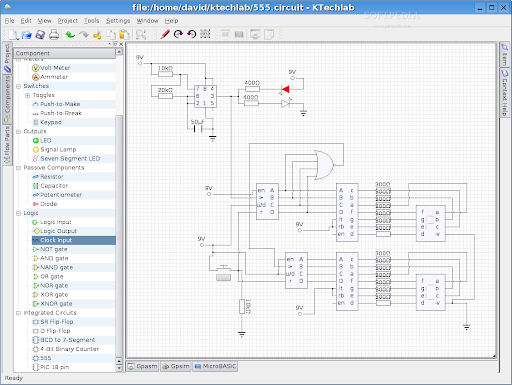Open the Window menu
The image size is (512, 385).
click(x=147, y=21)
